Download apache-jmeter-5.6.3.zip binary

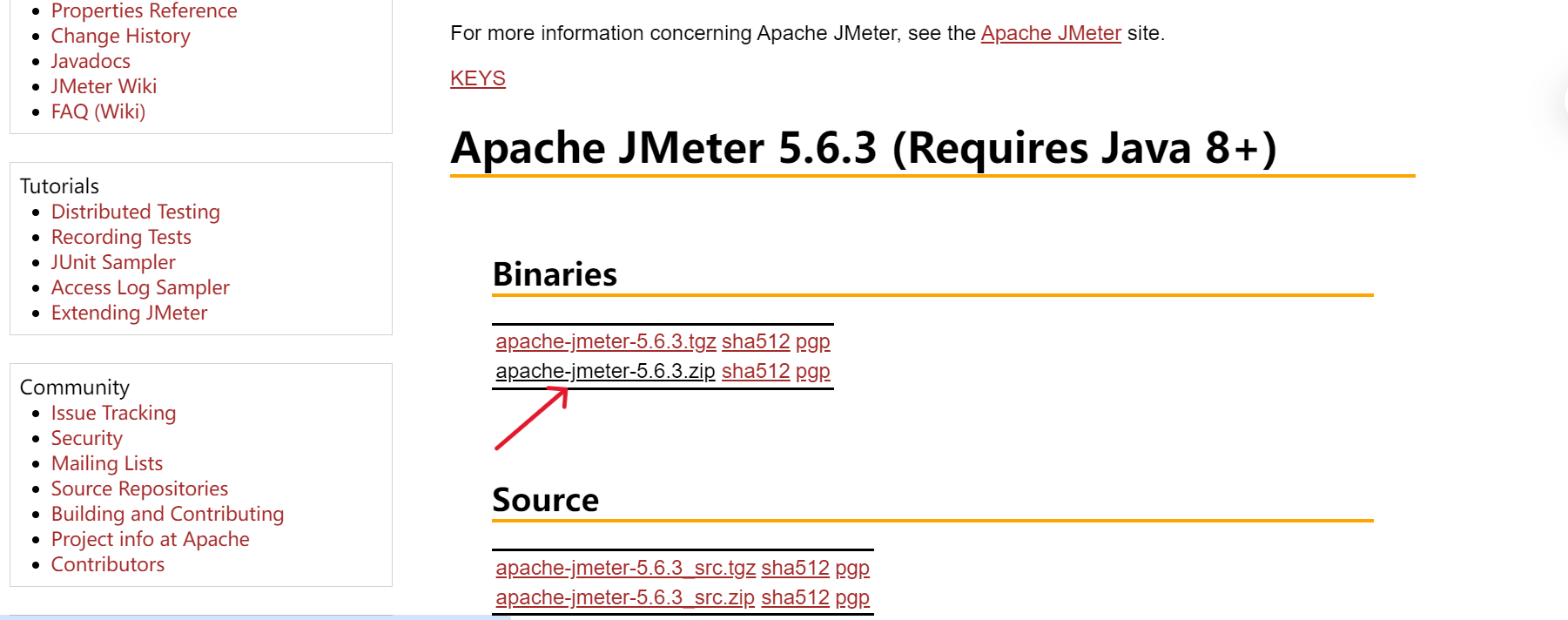click(x=604, y=370)
